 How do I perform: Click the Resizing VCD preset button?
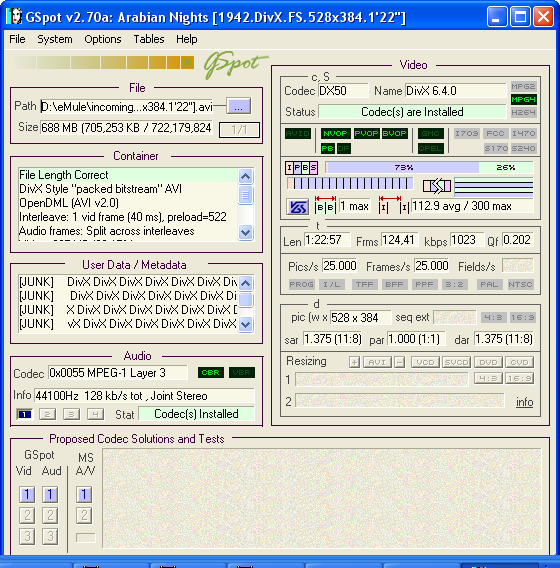point(425,362)
